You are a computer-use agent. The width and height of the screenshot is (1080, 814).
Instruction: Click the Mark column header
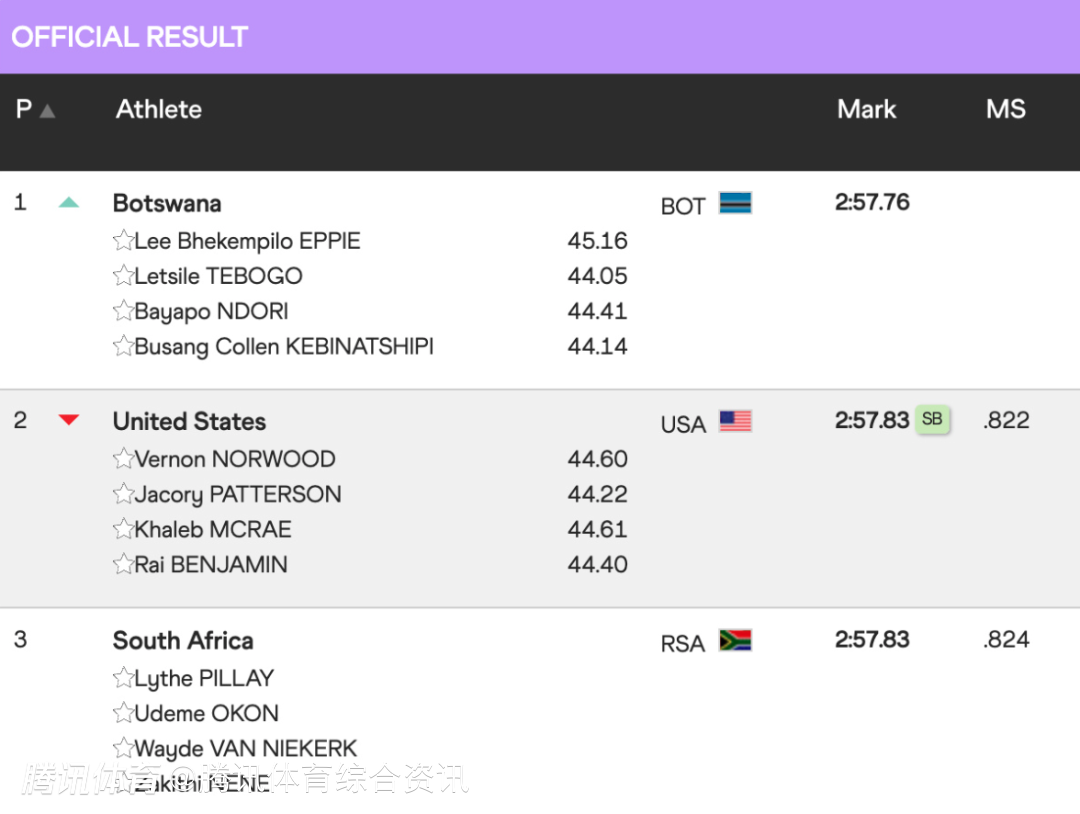(x=866, y=110)
